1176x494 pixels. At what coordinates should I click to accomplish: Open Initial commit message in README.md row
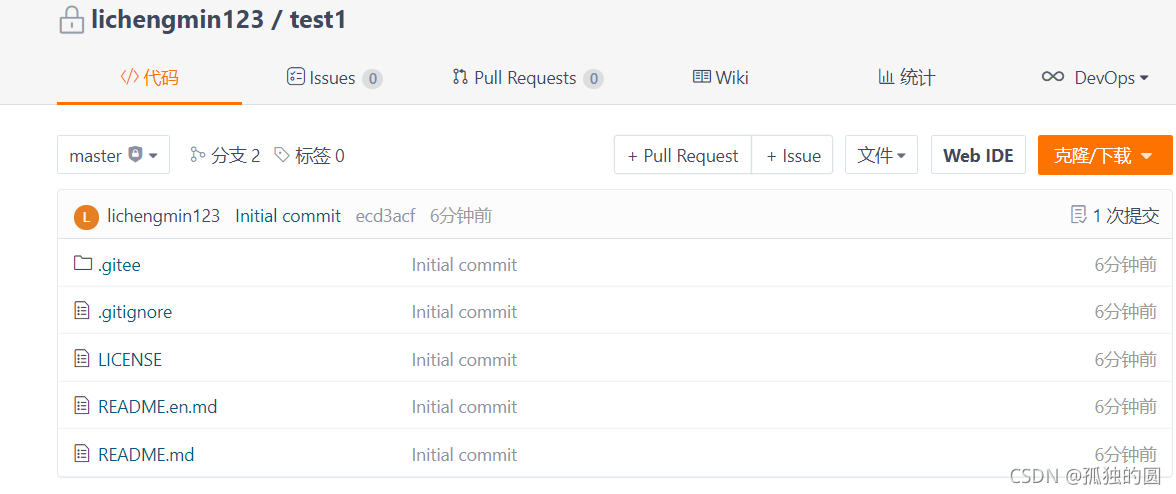pyautogui.click(x=464, y=454)
